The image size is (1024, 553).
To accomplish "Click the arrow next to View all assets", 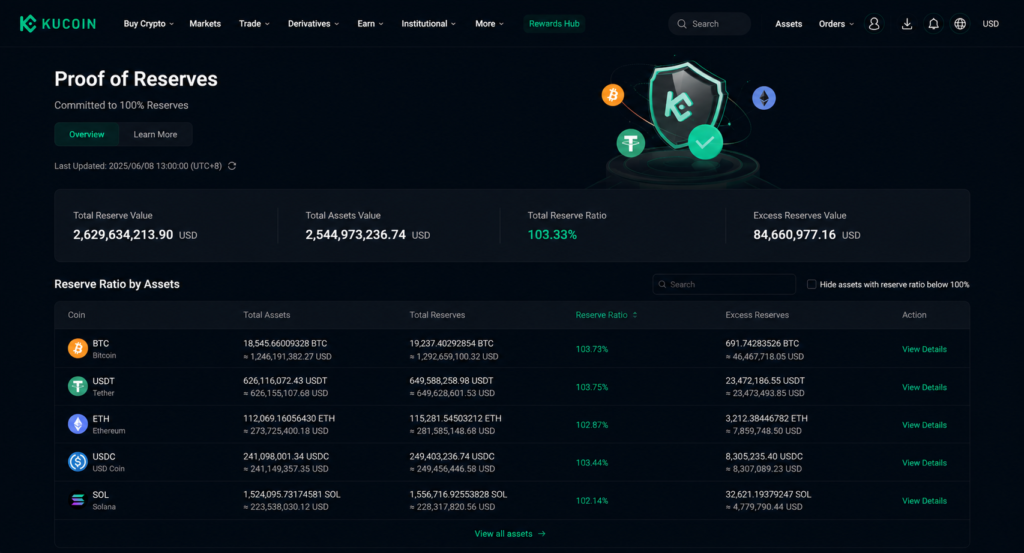I will pos(541,534).
